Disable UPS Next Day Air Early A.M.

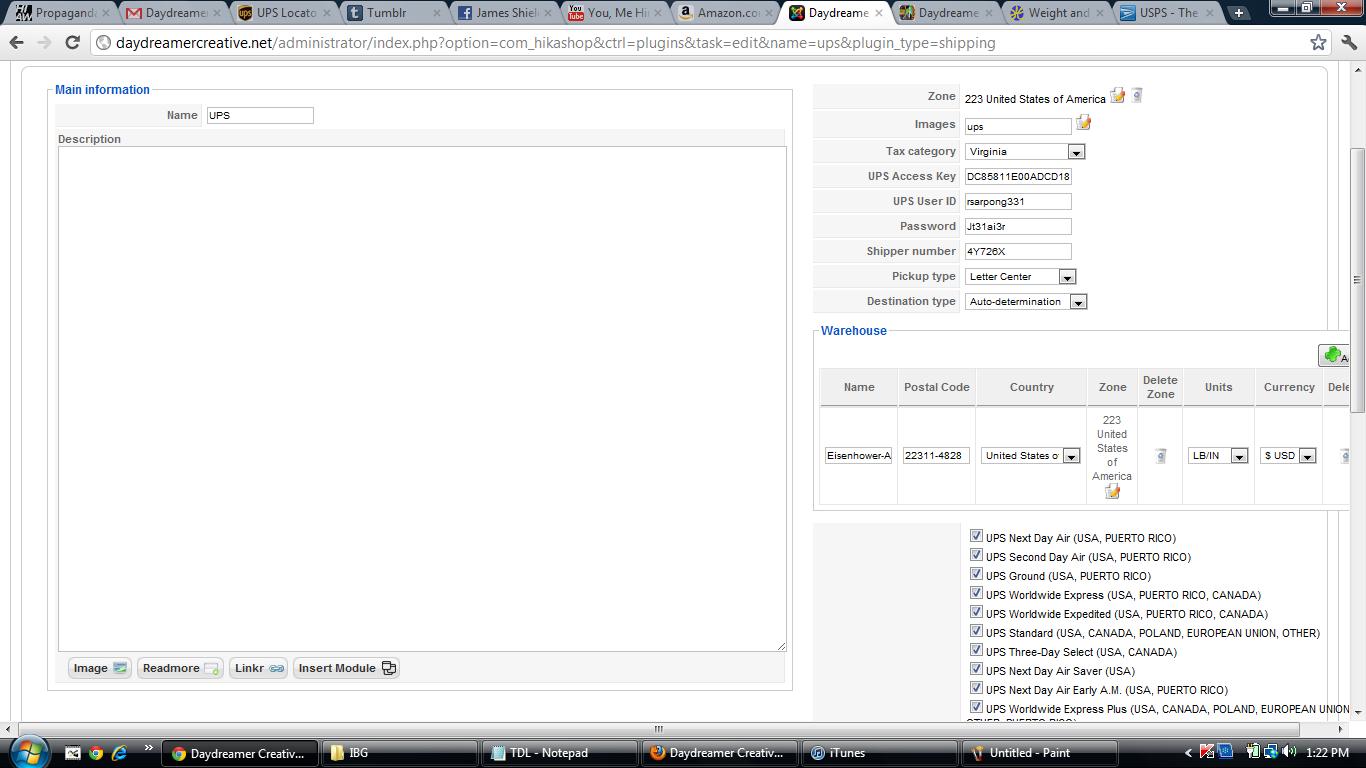pyautogui.click(x=976, y=688)
